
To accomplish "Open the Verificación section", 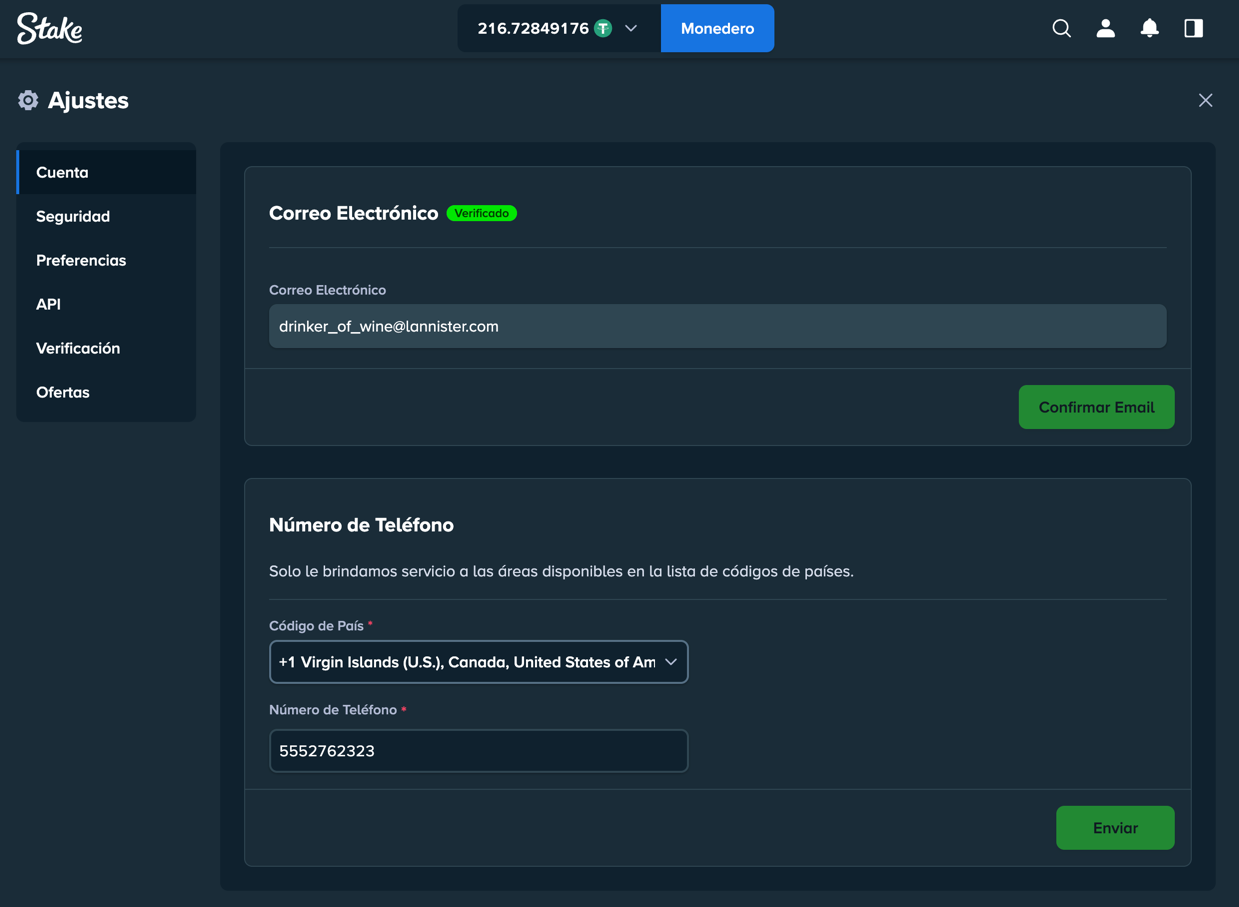I will (78, 348).
